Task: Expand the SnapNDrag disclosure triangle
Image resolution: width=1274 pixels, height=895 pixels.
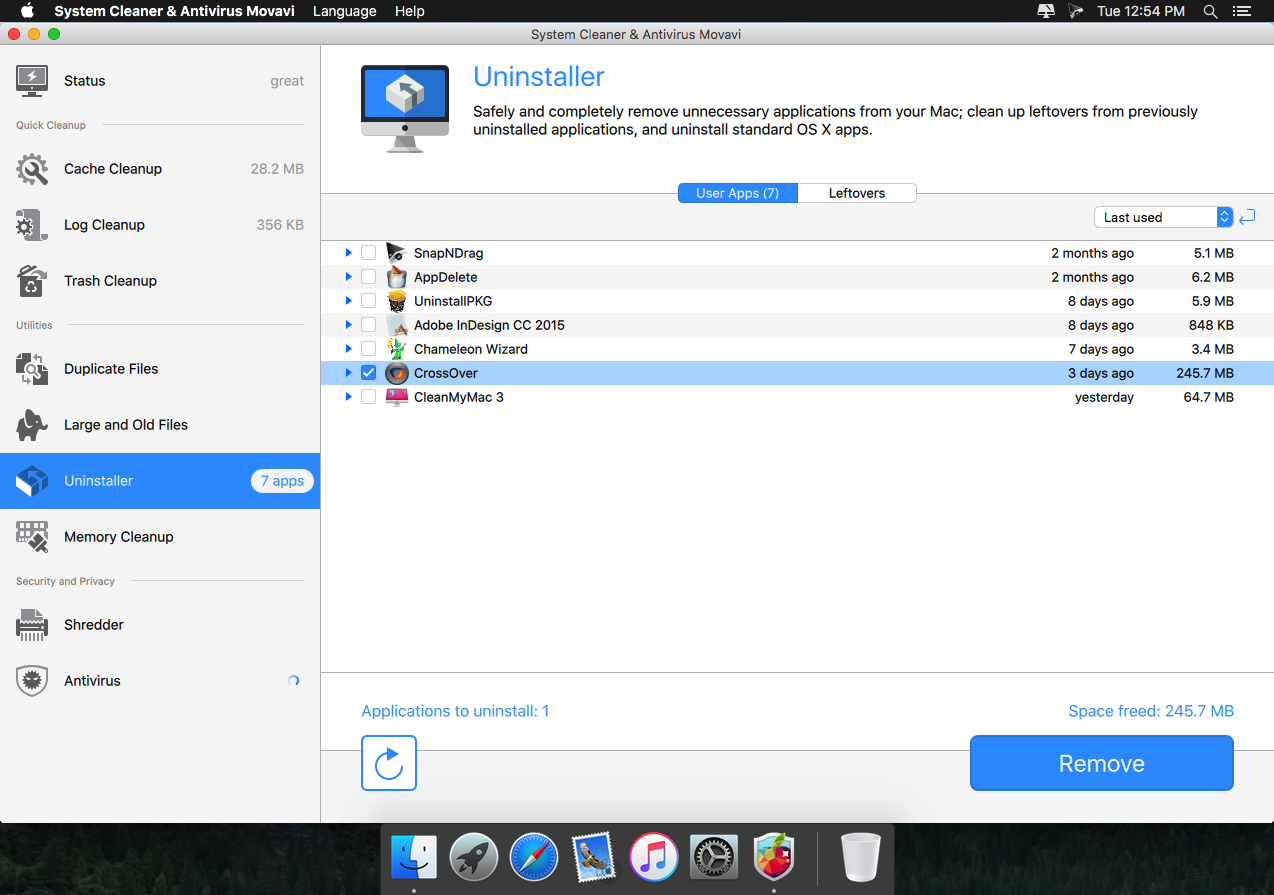Action: coord(348,253)
